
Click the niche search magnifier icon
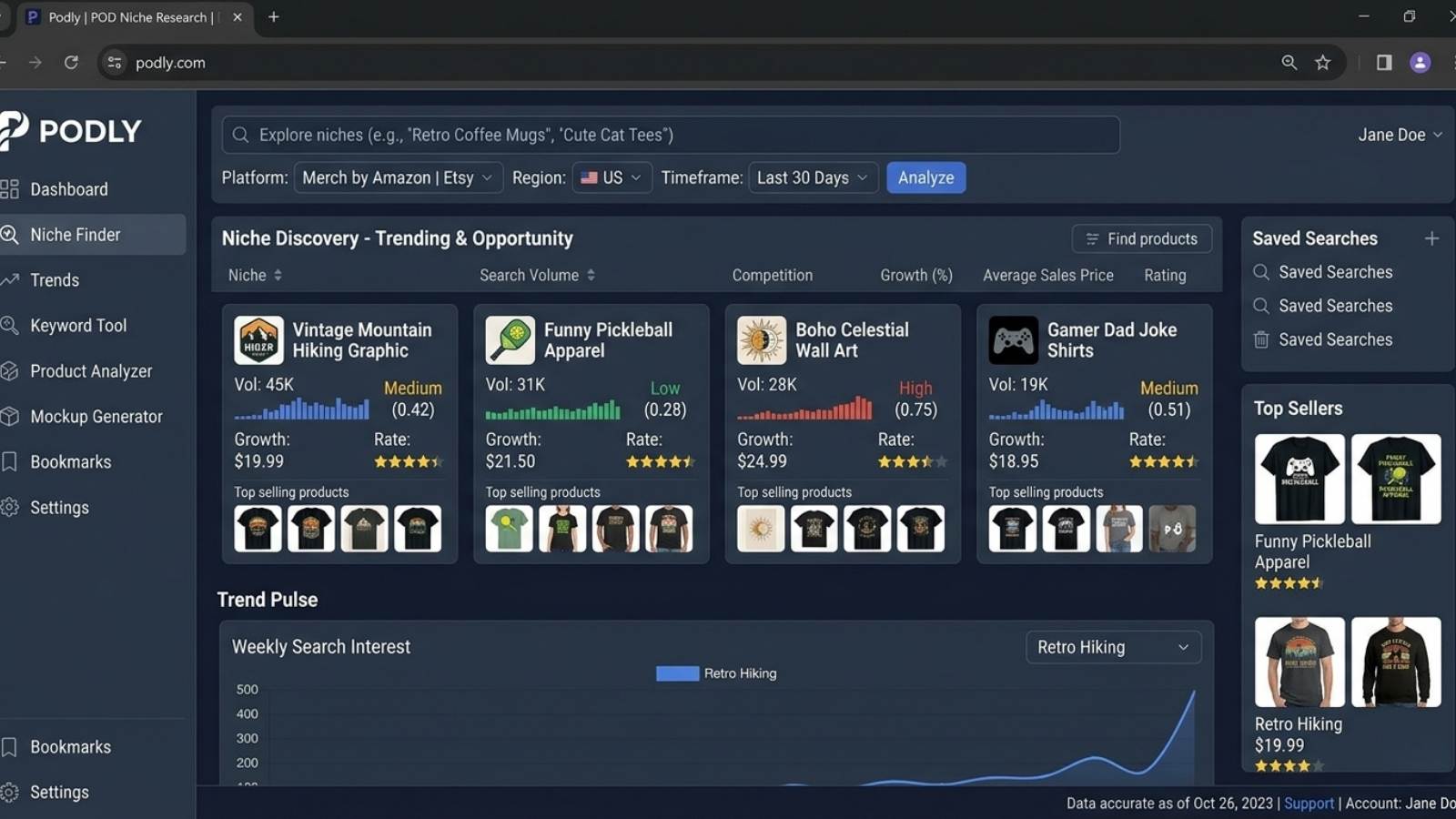[x=240, y=135]
